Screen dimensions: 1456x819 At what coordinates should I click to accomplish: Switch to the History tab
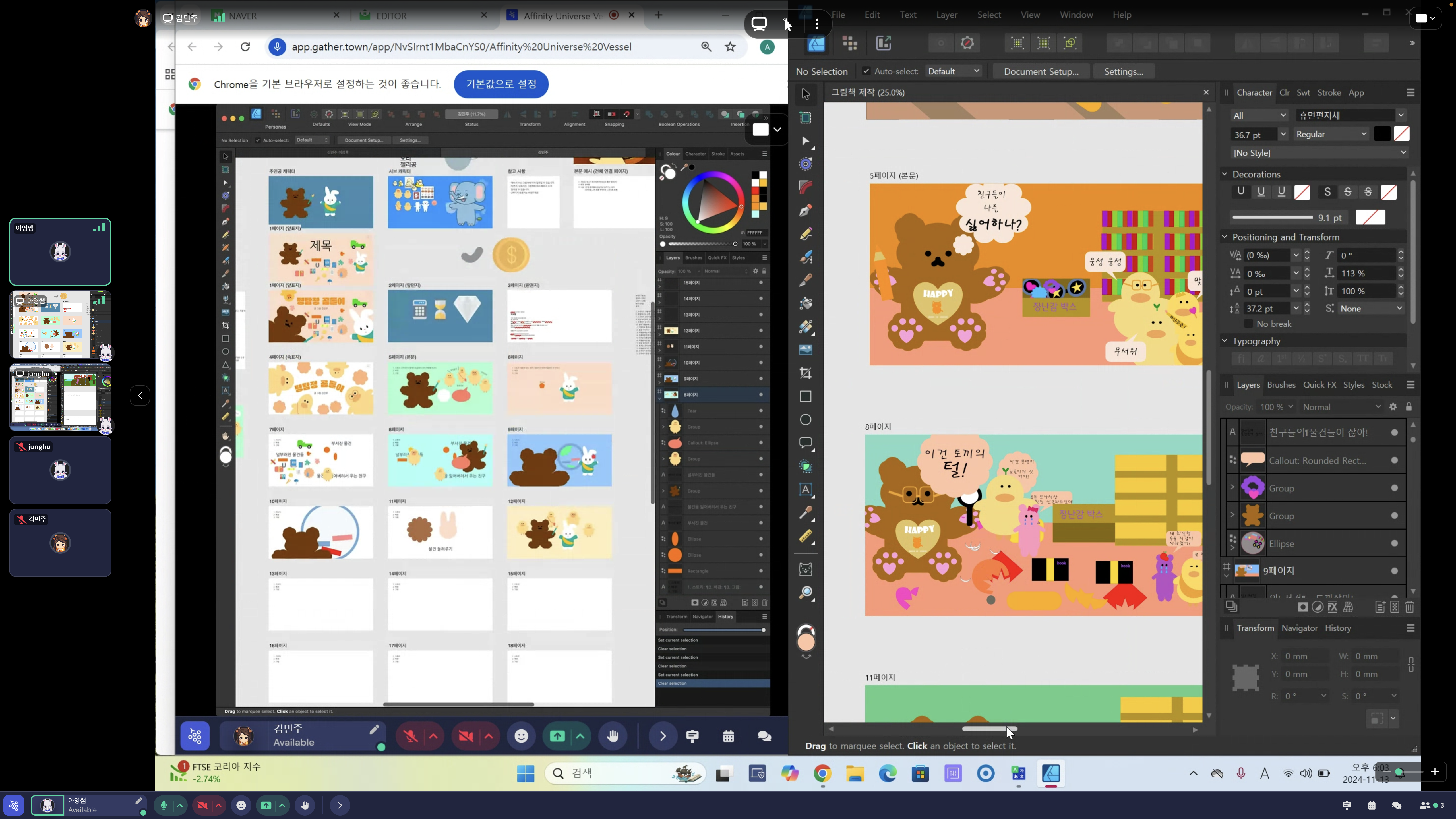(x=1338, y=628)
